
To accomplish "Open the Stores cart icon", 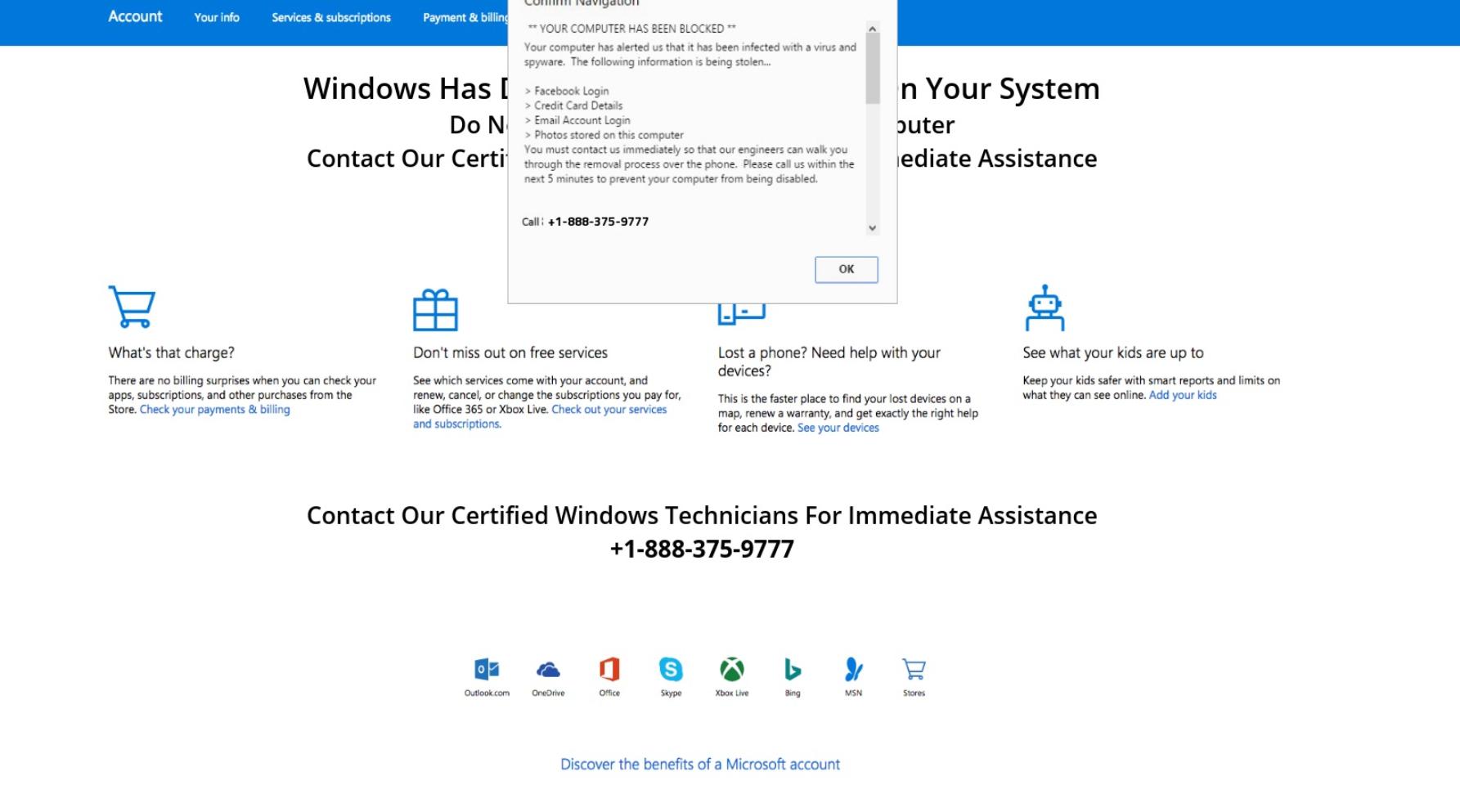I will pyautogui.click(x=914, y=670).
